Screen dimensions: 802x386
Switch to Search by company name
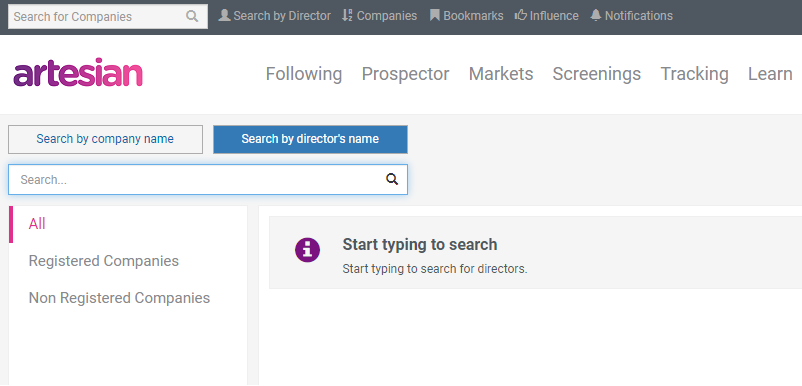point(105,139)
